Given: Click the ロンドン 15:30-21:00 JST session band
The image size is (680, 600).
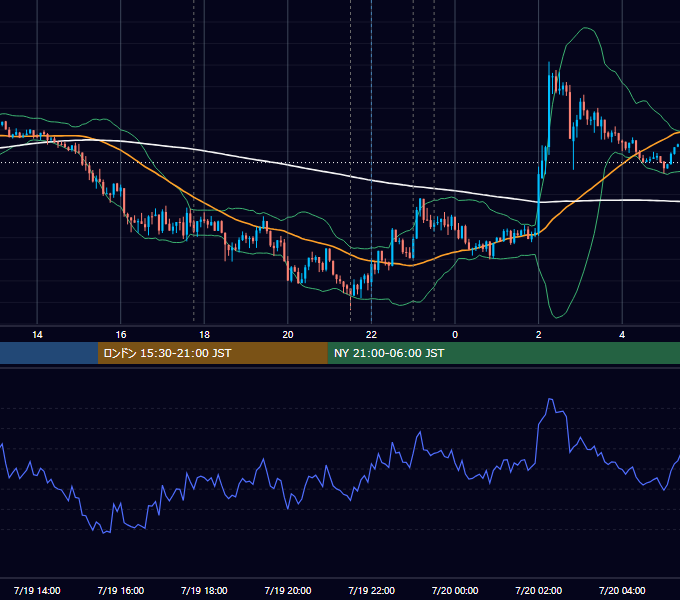Looking at the screenshot, I should [212, 353].
